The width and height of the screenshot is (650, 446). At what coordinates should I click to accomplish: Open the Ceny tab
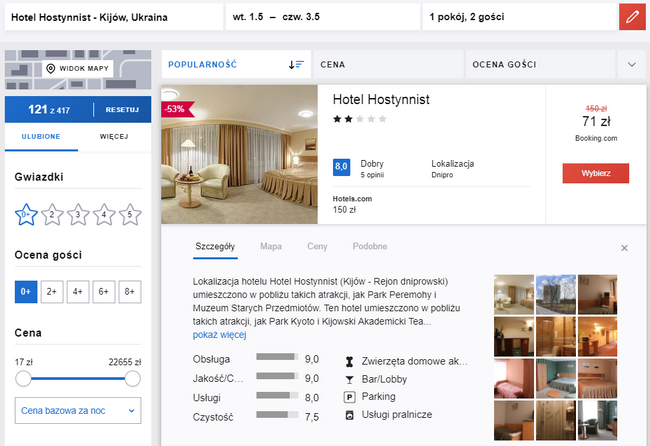pyautogui.click(x=317, y=247)
